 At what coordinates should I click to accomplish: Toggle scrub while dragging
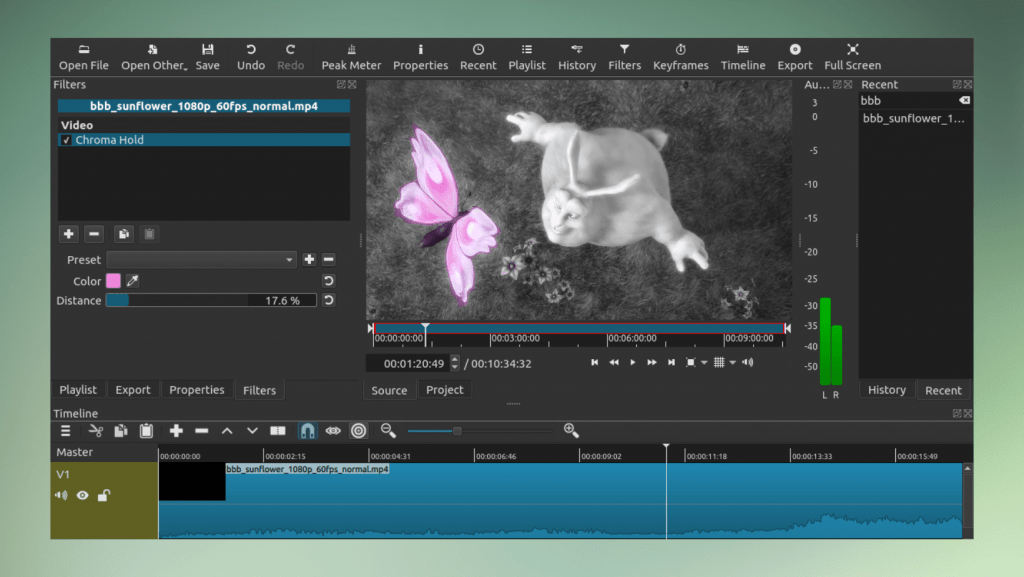[333, 431]
